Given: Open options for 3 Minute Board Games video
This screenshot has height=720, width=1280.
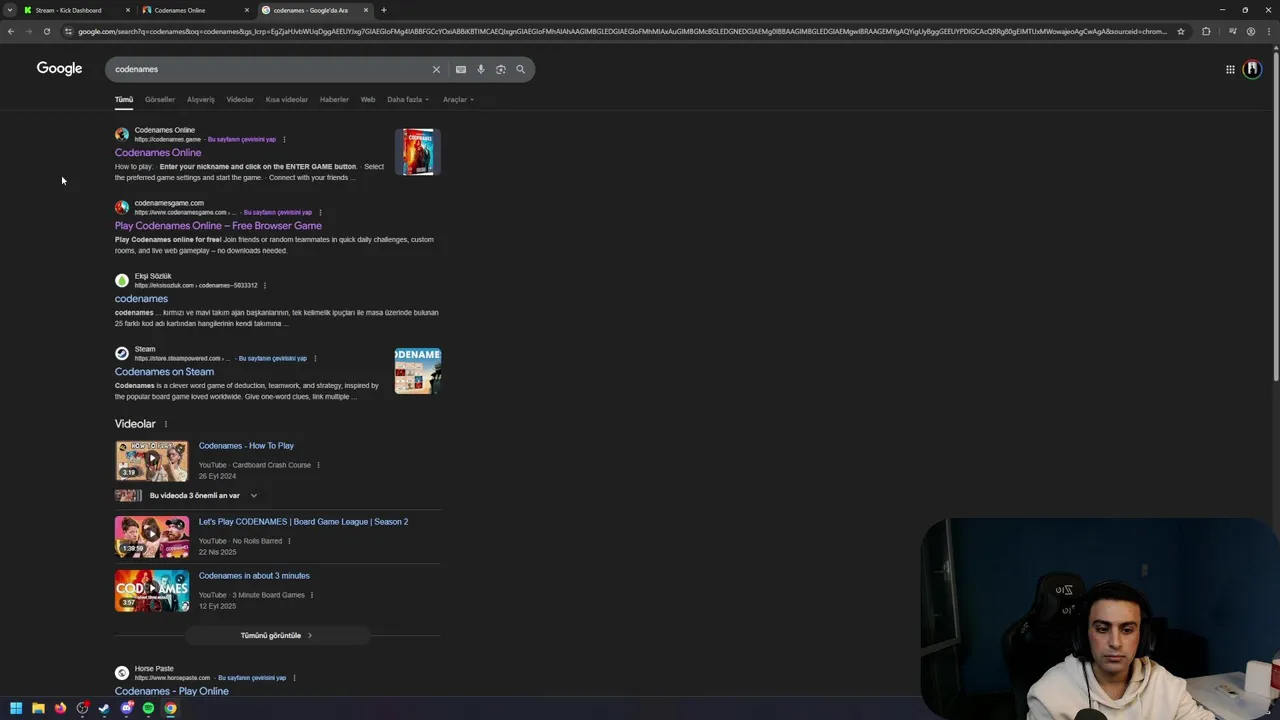Looking at the screenshot, I should (x=312, y=595).
